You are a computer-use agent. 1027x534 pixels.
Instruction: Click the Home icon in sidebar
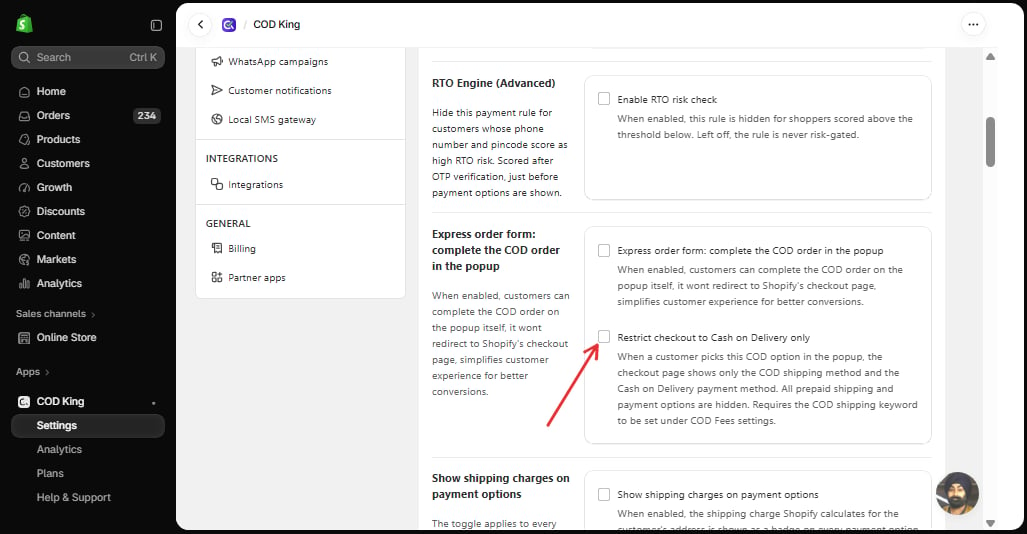tap(24, 92)
